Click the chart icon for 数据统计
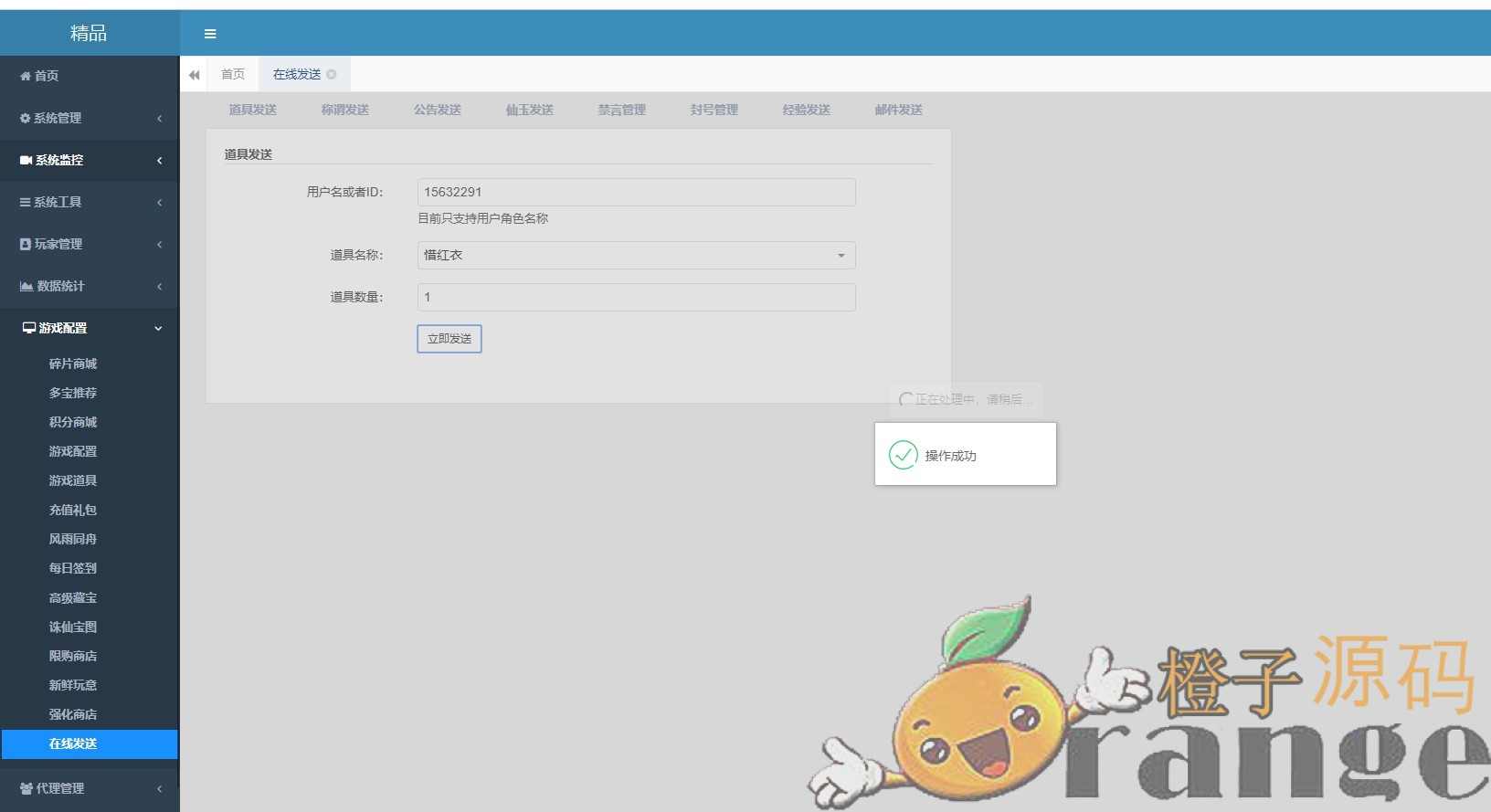This screenshot has width=1491, height=812. coord(26,286)
